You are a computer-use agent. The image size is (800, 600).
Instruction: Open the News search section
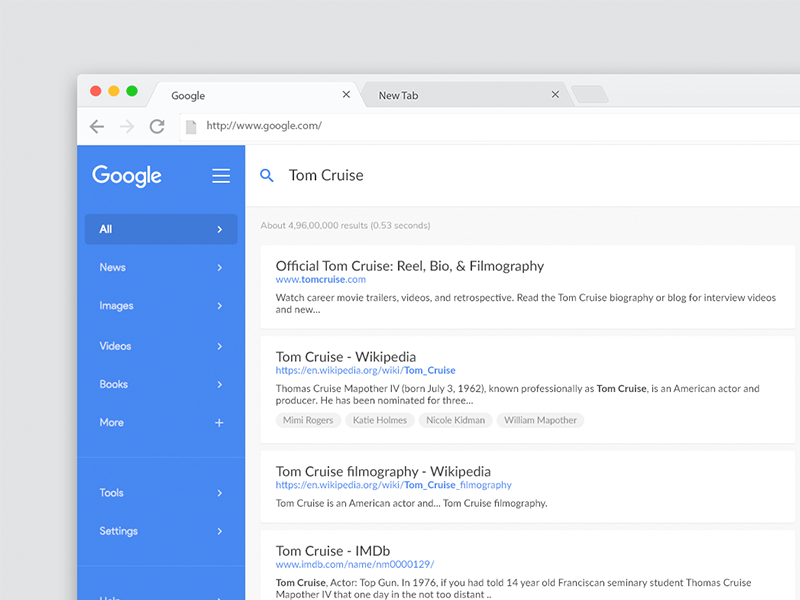[x=111, y=267]
